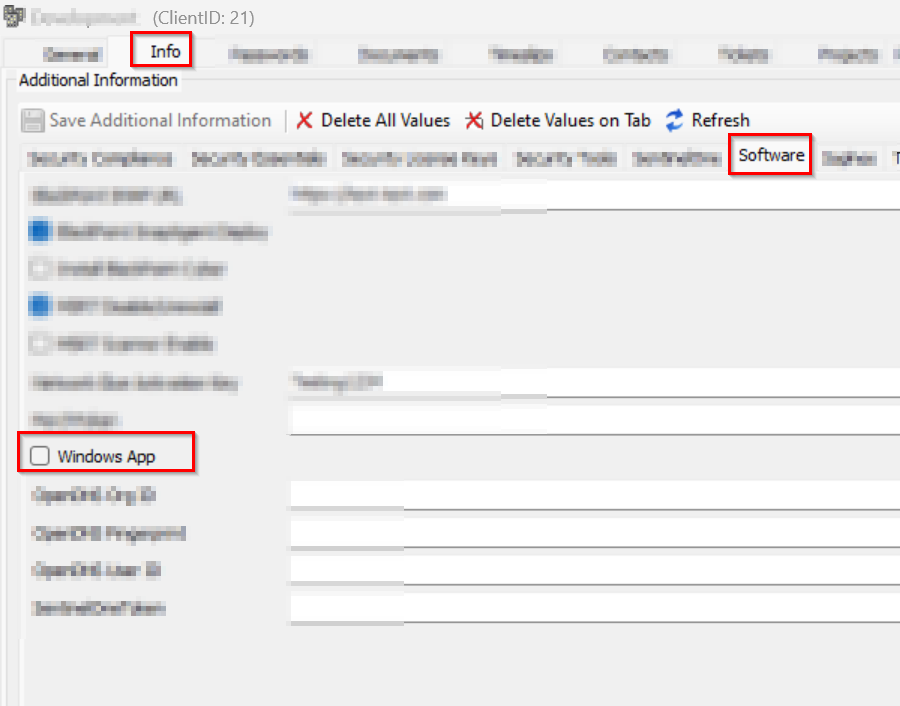Select the Software sub-tab
This screenshot has height=706, width=900.
tap(771, 155)
